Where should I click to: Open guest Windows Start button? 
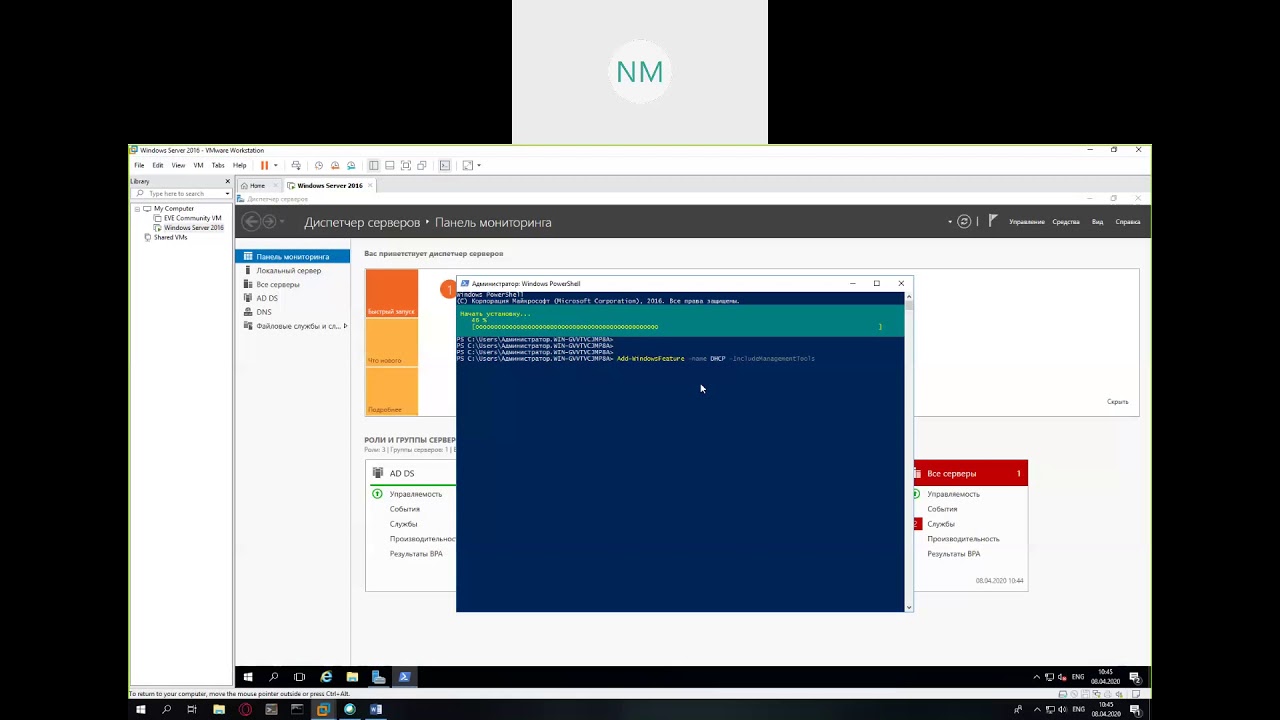[x=248, y=677]
